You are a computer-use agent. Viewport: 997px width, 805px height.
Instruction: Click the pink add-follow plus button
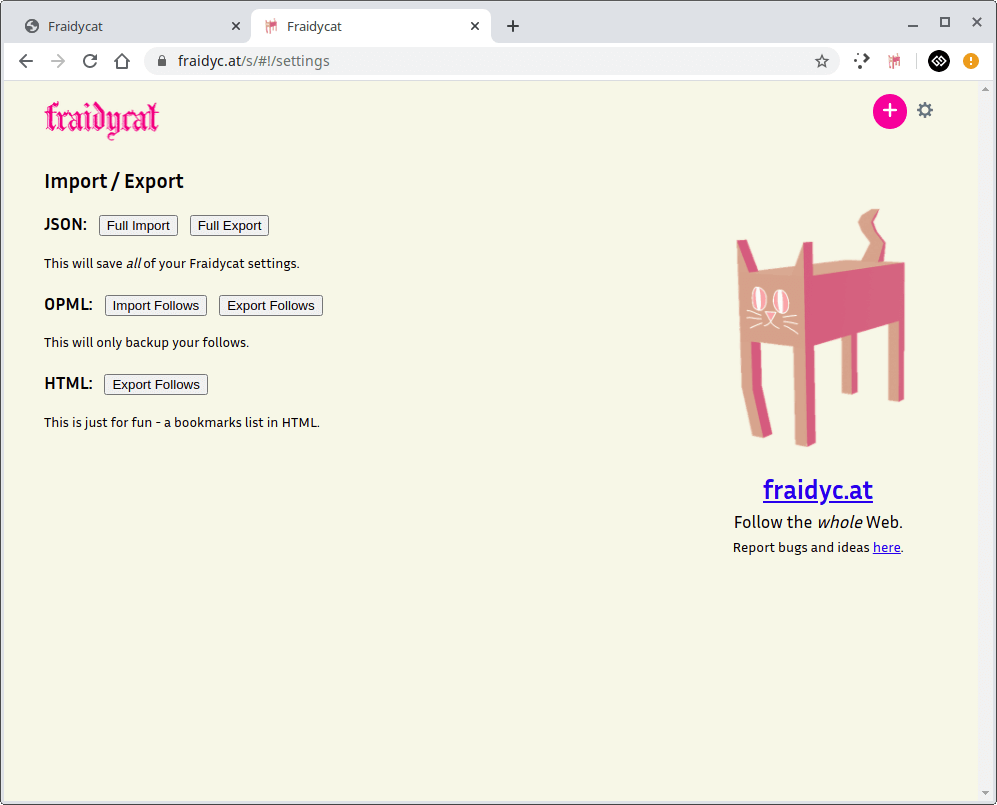point(890,111)
